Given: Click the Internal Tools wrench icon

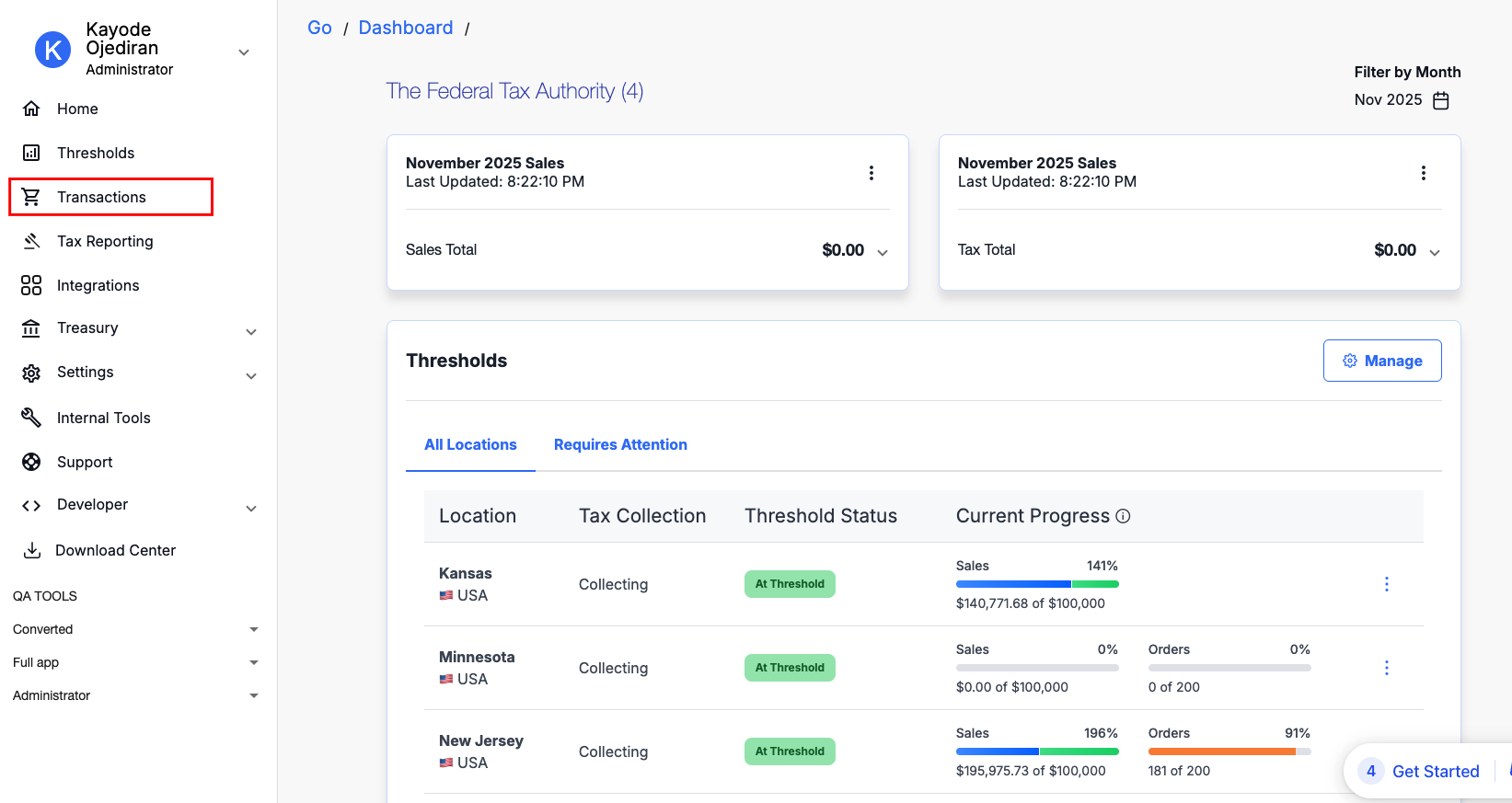Looking at the screenshot, I should click(31, 418).
